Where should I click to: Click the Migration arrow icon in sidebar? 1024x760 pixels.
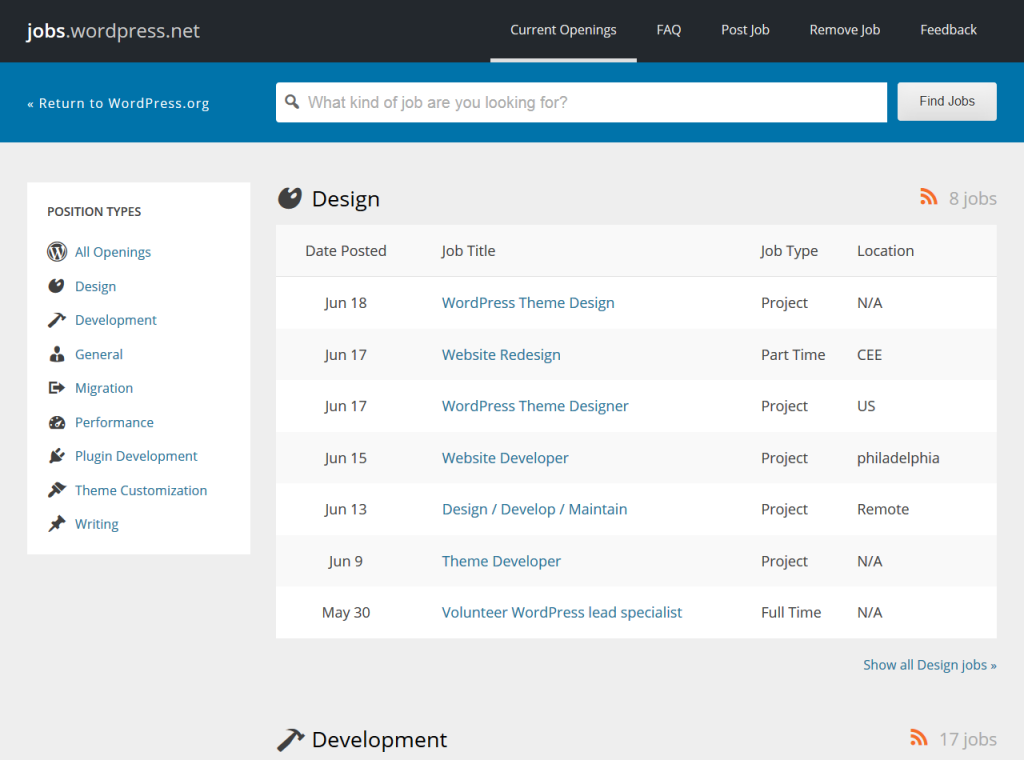[x=57, y=388]
